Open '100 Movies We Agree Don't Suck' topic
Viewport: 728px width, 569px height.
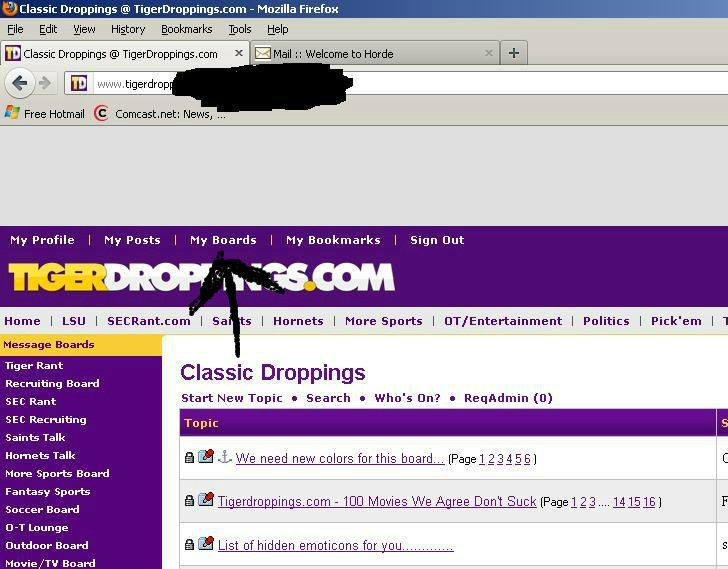(x=377, y=501)
